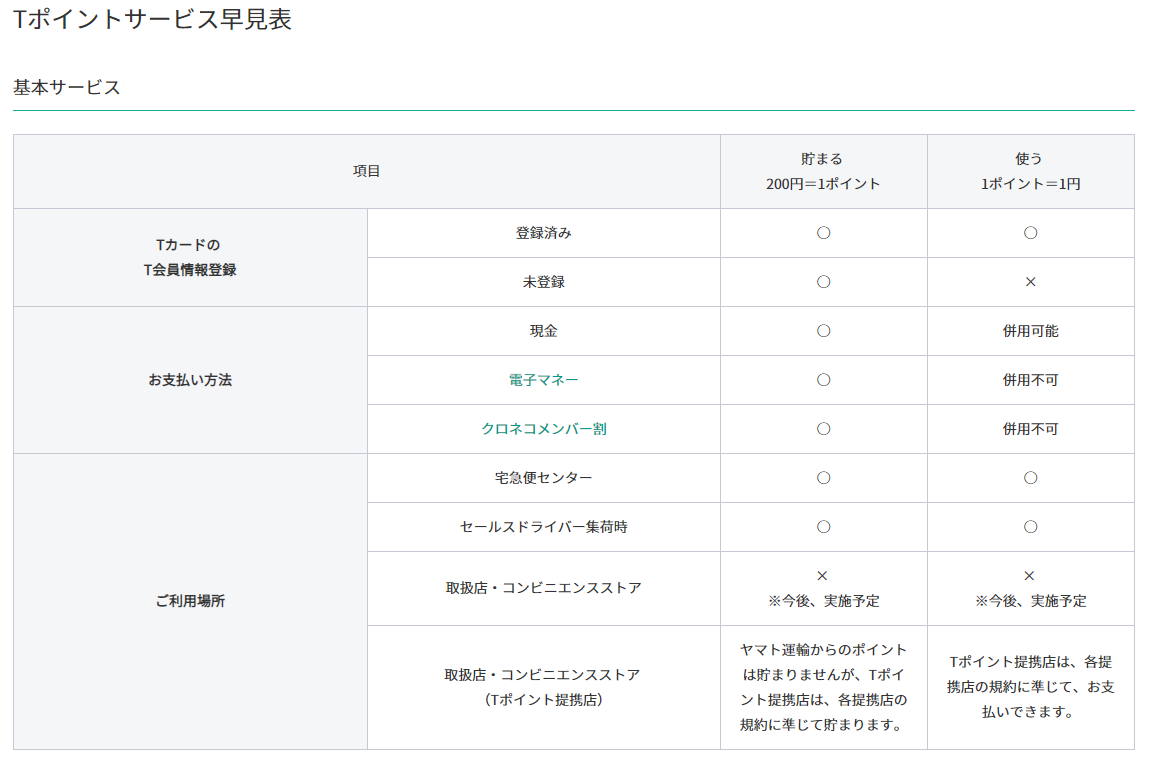Click the 貯まる circle in the 未登録 row
The width and height of the screenshot is (1155, 771).
tap(823, 282)
